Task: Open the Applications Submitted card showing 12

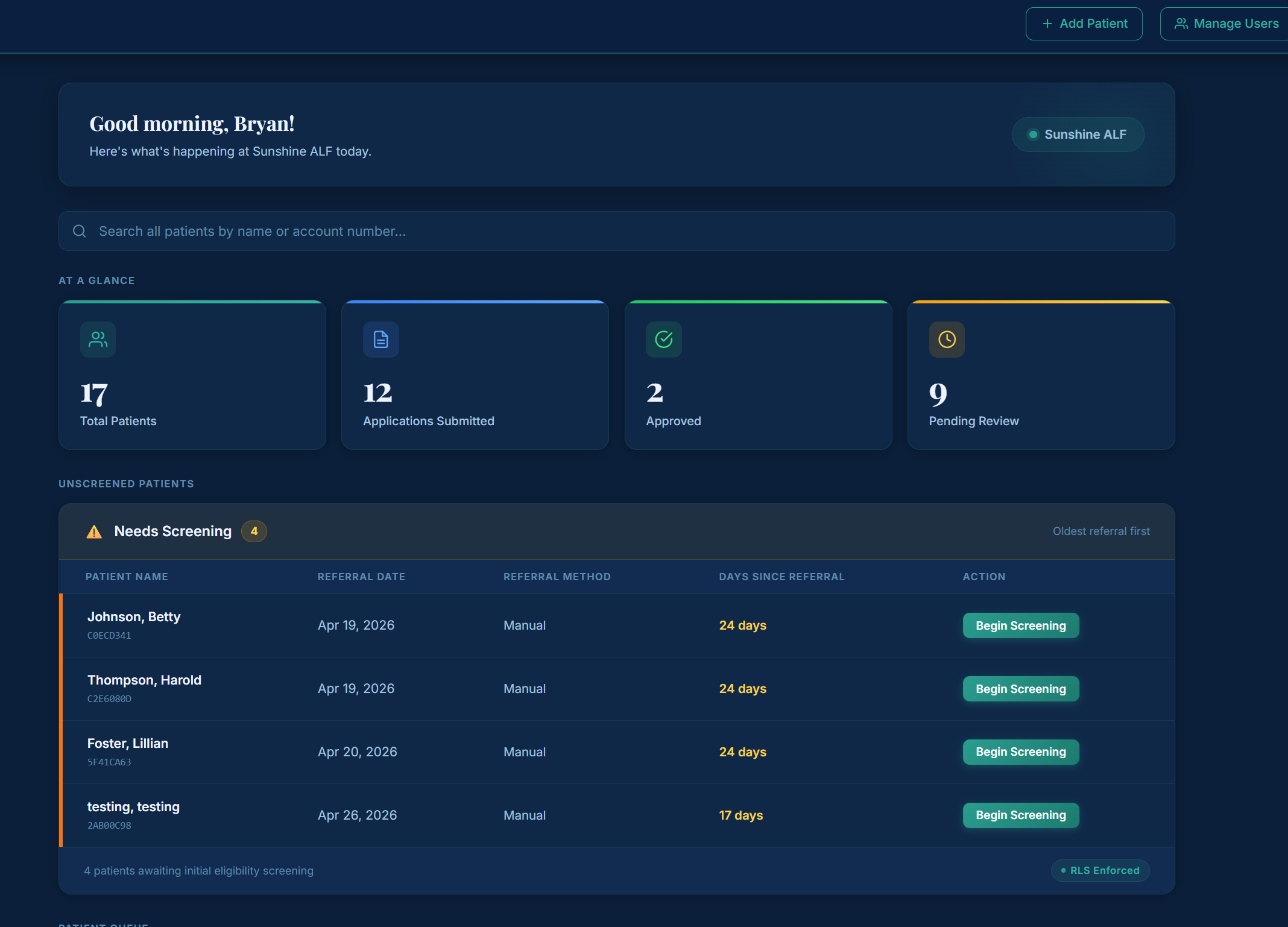Action: (x=475, y=375)
